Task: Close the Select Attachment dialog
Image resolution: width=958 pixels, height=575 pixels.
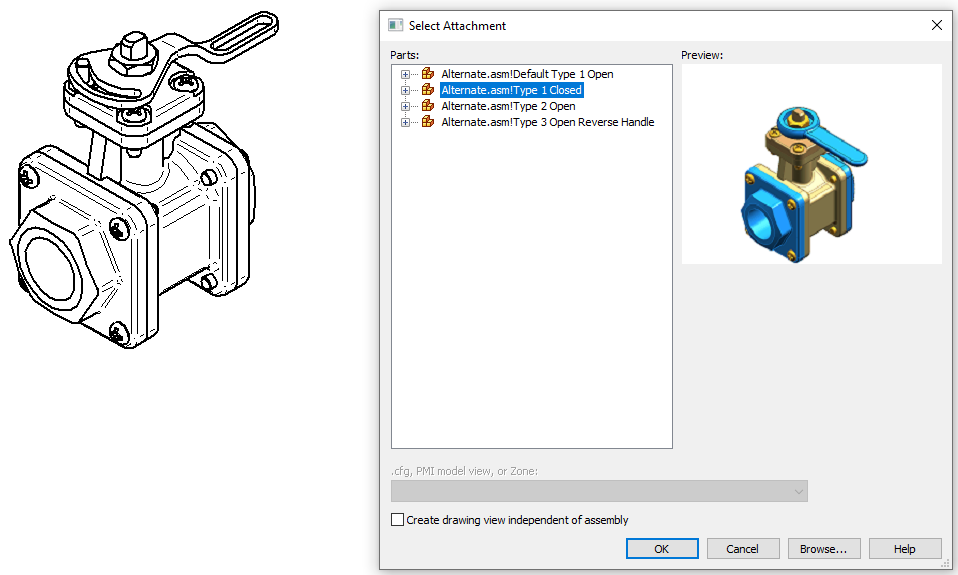Action: click(937, 25)
